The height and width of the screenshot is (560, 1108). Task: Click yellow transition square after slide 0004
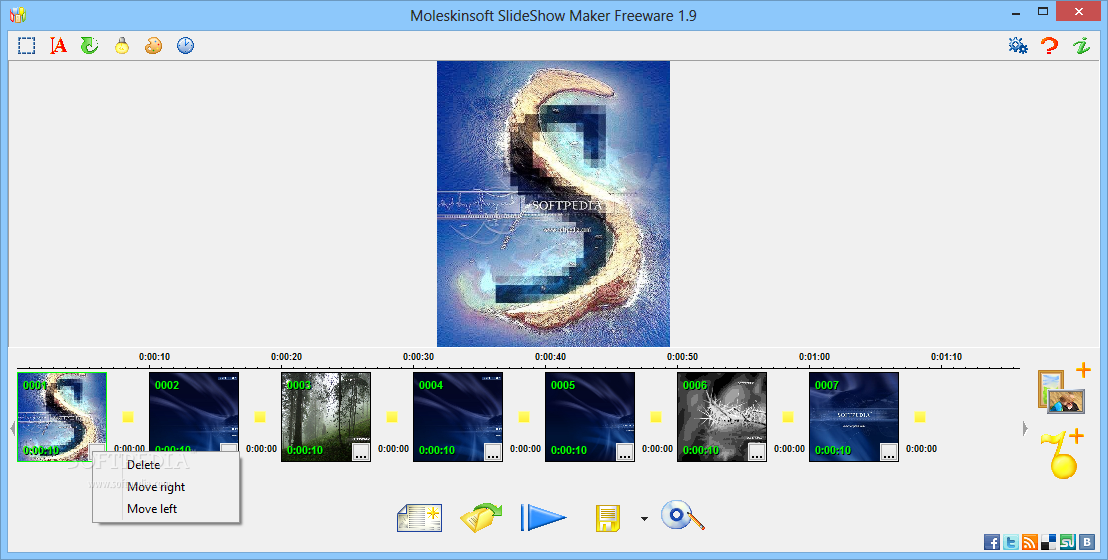pyautogui.click(x=524, y=417)
